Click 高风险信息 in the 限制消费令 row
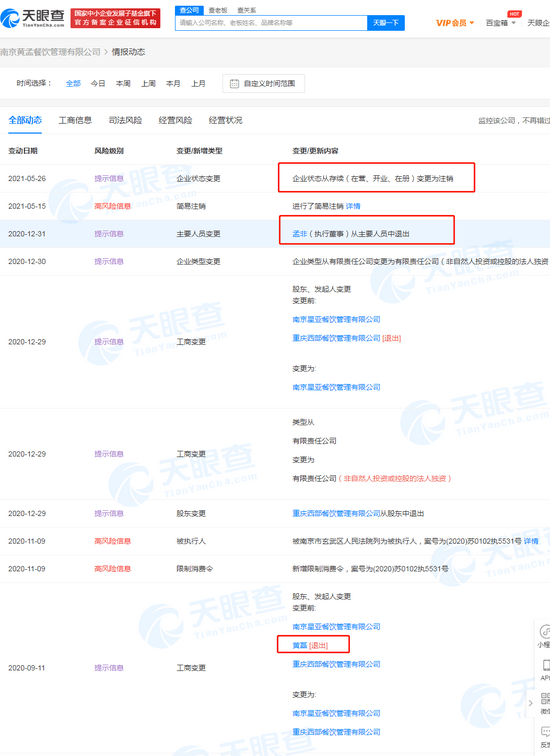Viewport: 550px width, 756px height. click(113, 569)
